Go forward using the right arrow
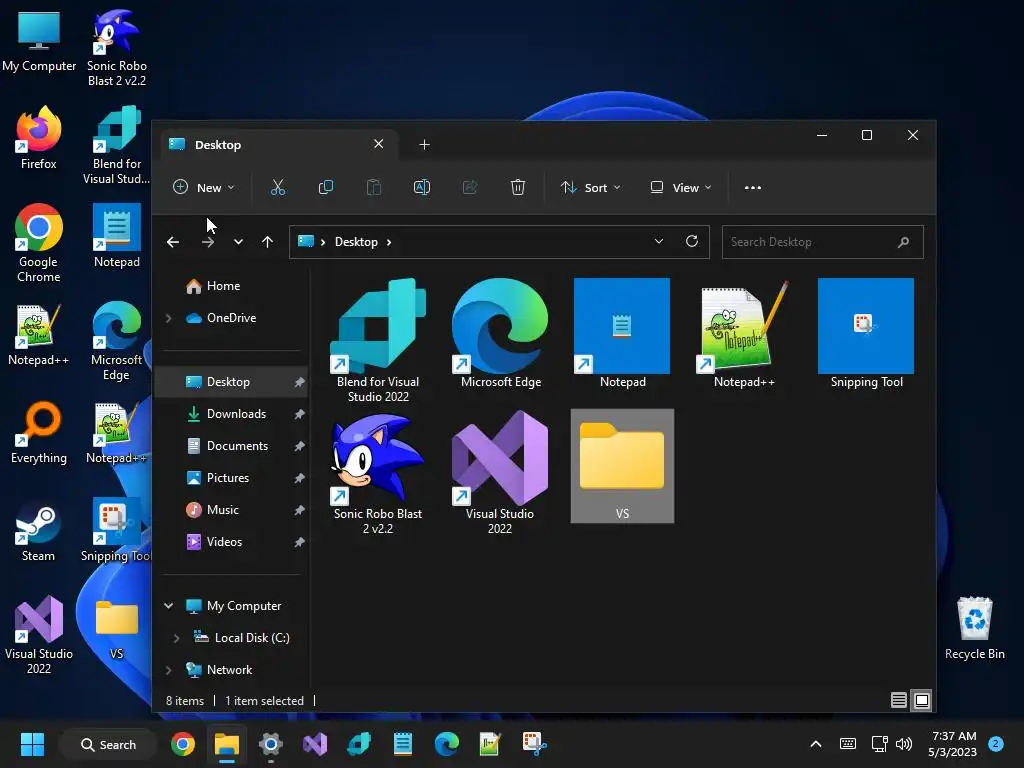This screenshot has height=768, width=1024. click(208, 242)
